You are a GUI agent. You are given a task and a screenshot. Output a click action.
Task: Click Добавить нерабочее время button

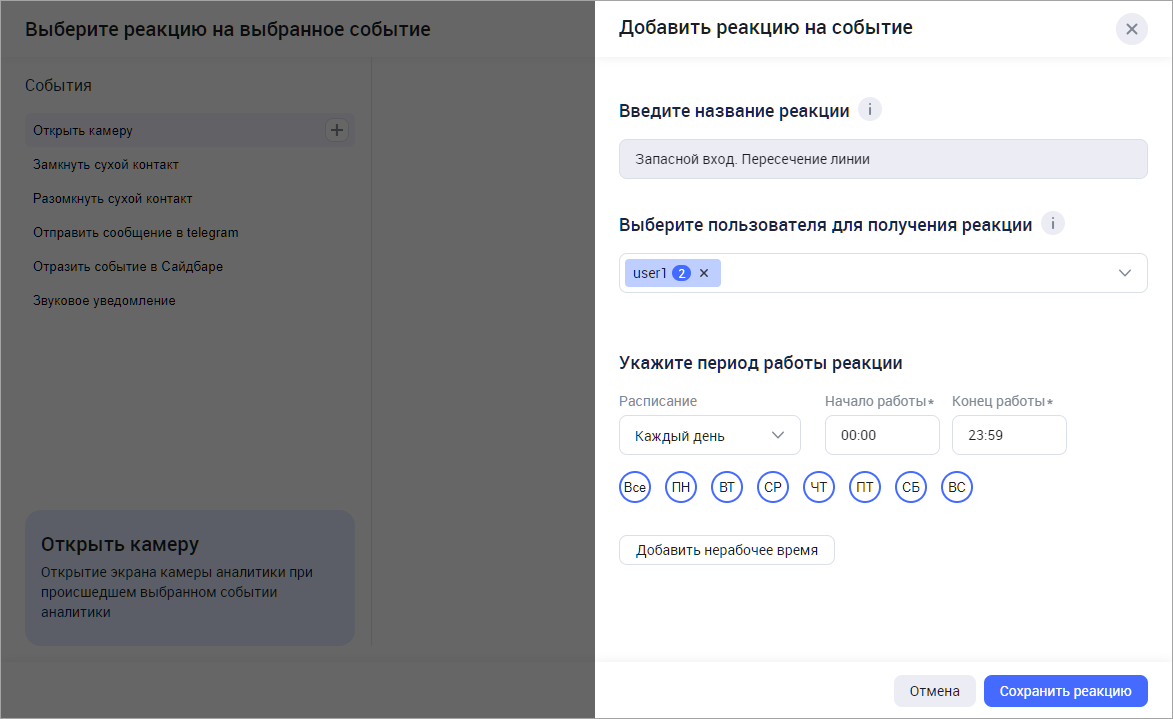[726, 550]
